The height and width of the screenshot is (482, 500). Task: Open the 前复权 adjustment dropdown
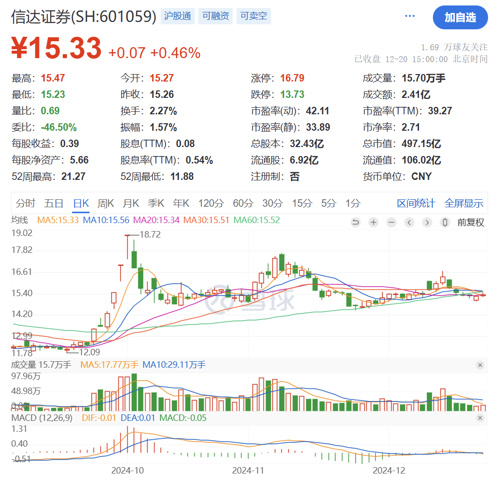471,222
